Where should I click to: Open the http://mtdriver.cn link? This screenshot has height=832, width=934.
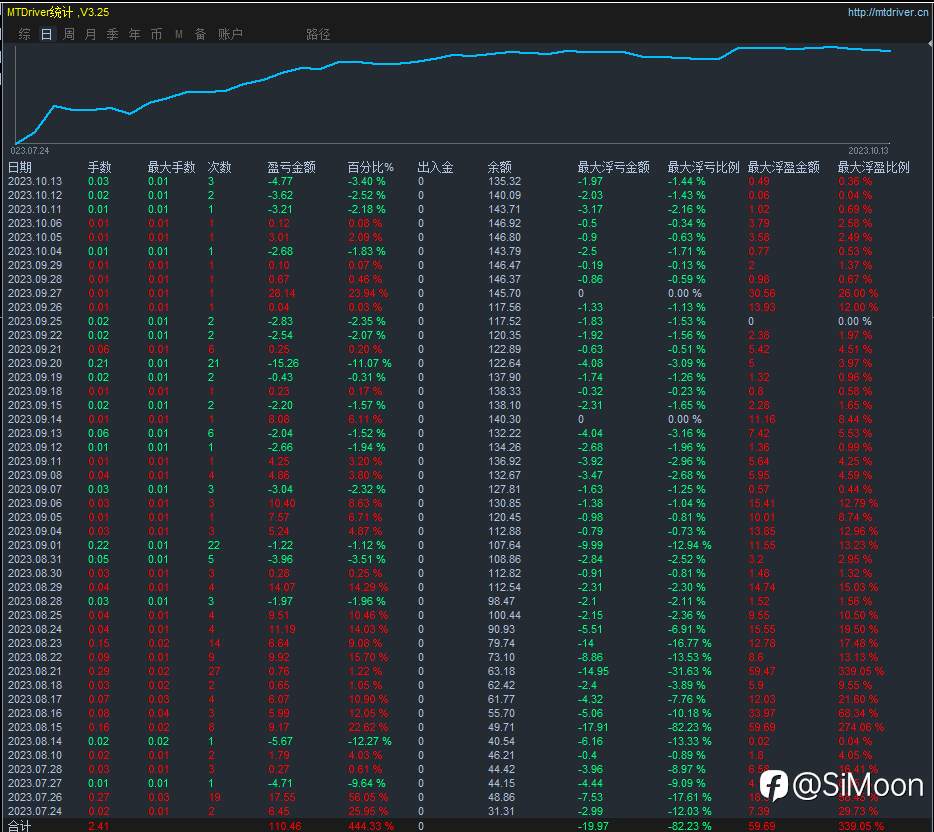pos(888,12)
